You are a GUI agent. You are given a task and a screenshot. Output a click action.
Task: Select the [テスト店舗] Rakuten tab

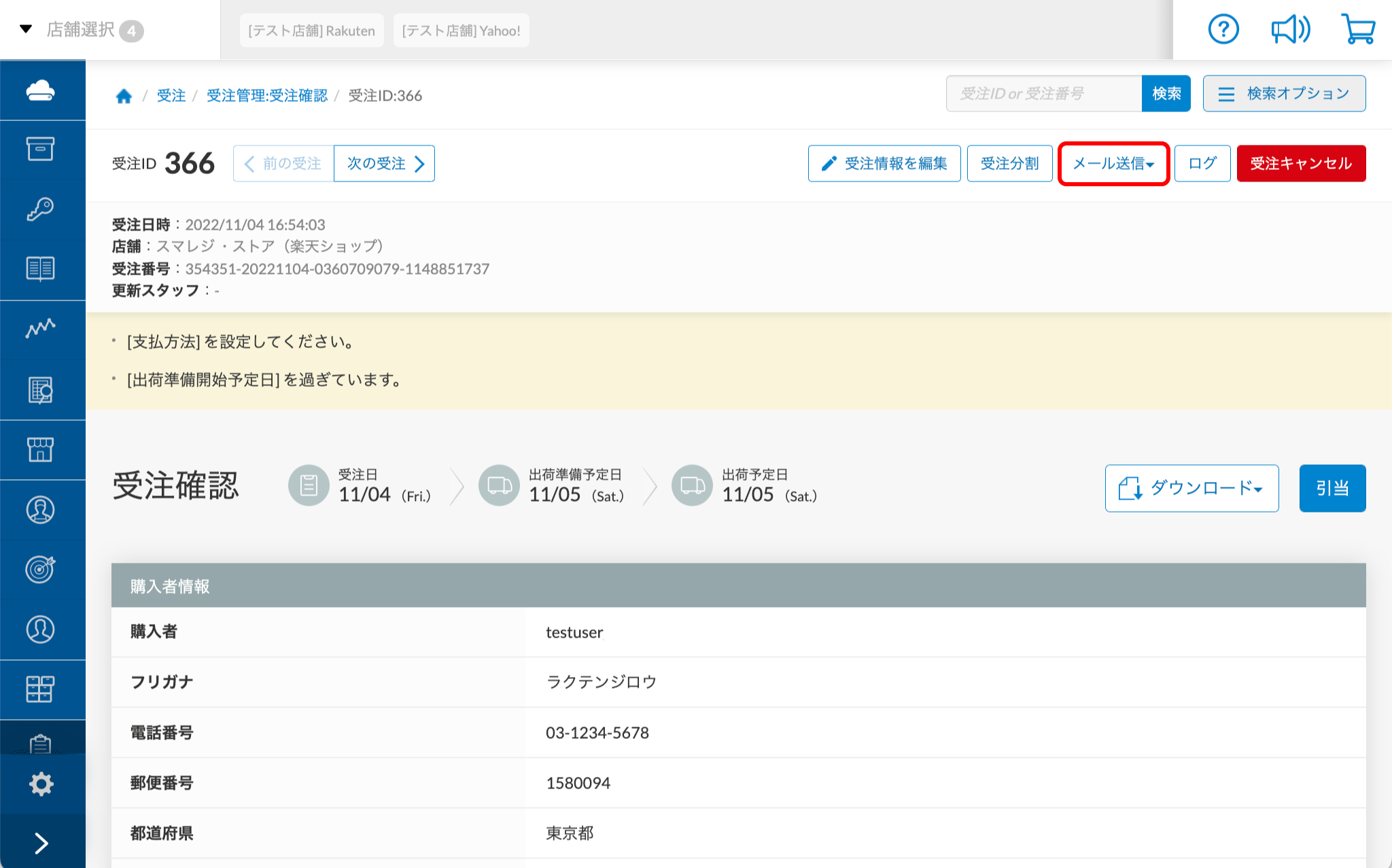click(311, 31)
